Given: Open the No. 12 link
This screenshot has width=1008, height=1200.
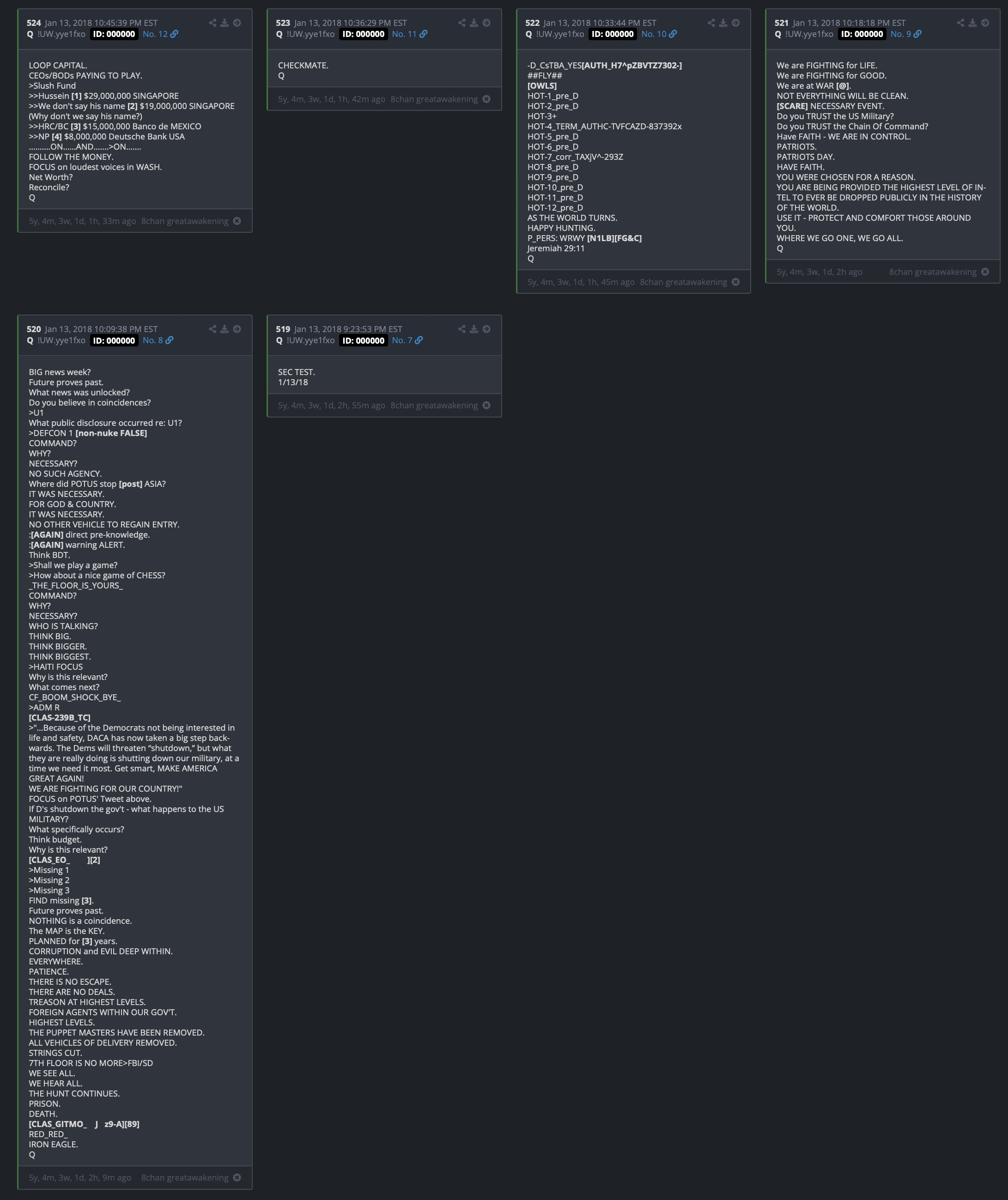Looking at the screenshot, I should pos(161,34).
